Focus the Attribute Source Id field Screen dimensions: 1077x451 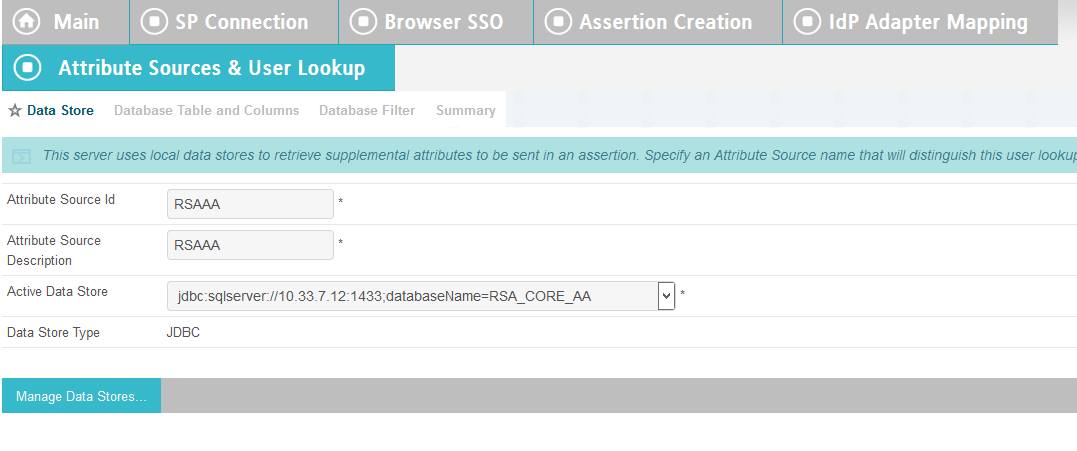click(x=250, y=204)
